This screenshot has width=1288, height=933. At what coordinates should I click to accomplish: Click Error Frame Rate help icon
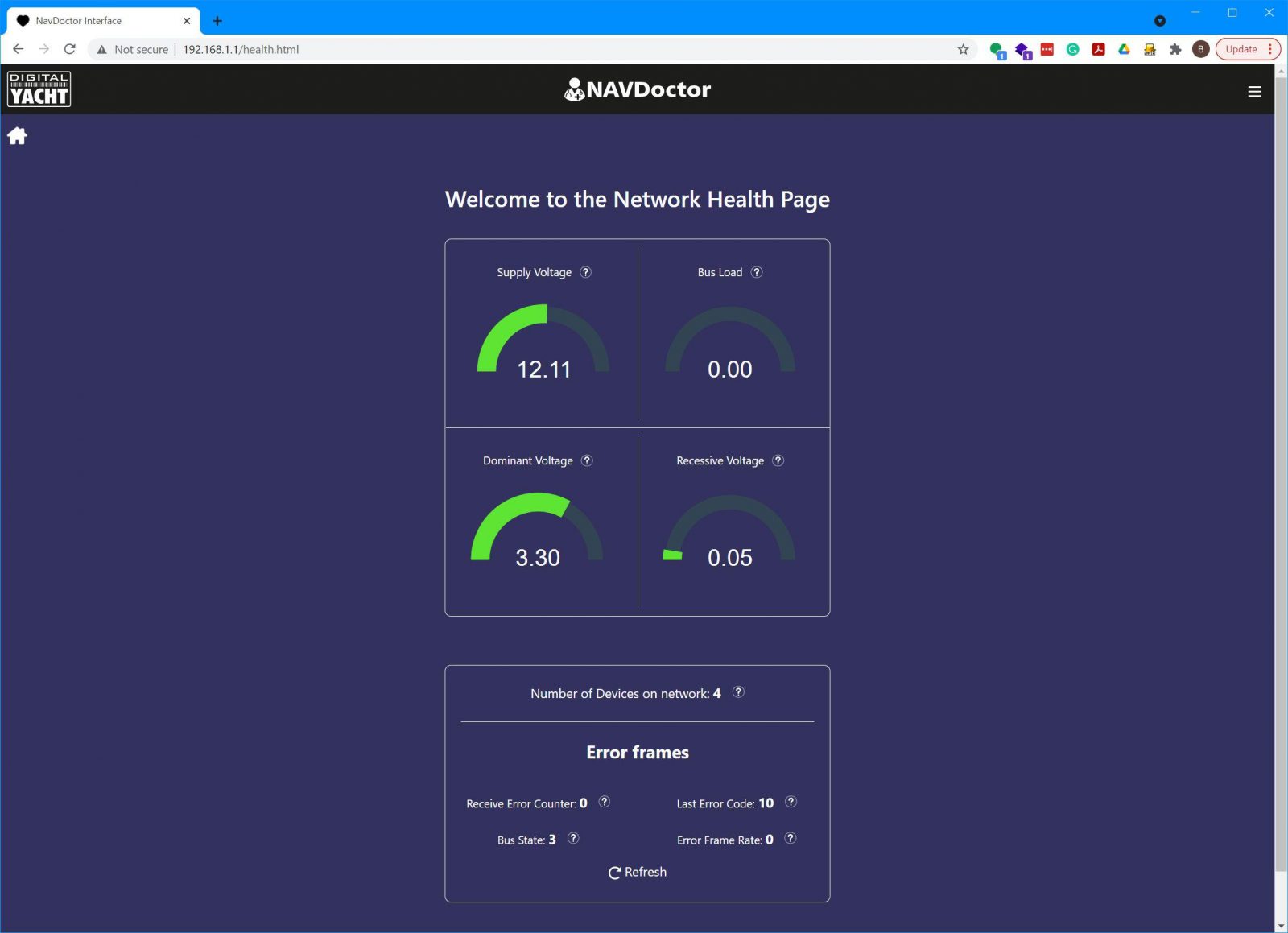pos(791,838)
